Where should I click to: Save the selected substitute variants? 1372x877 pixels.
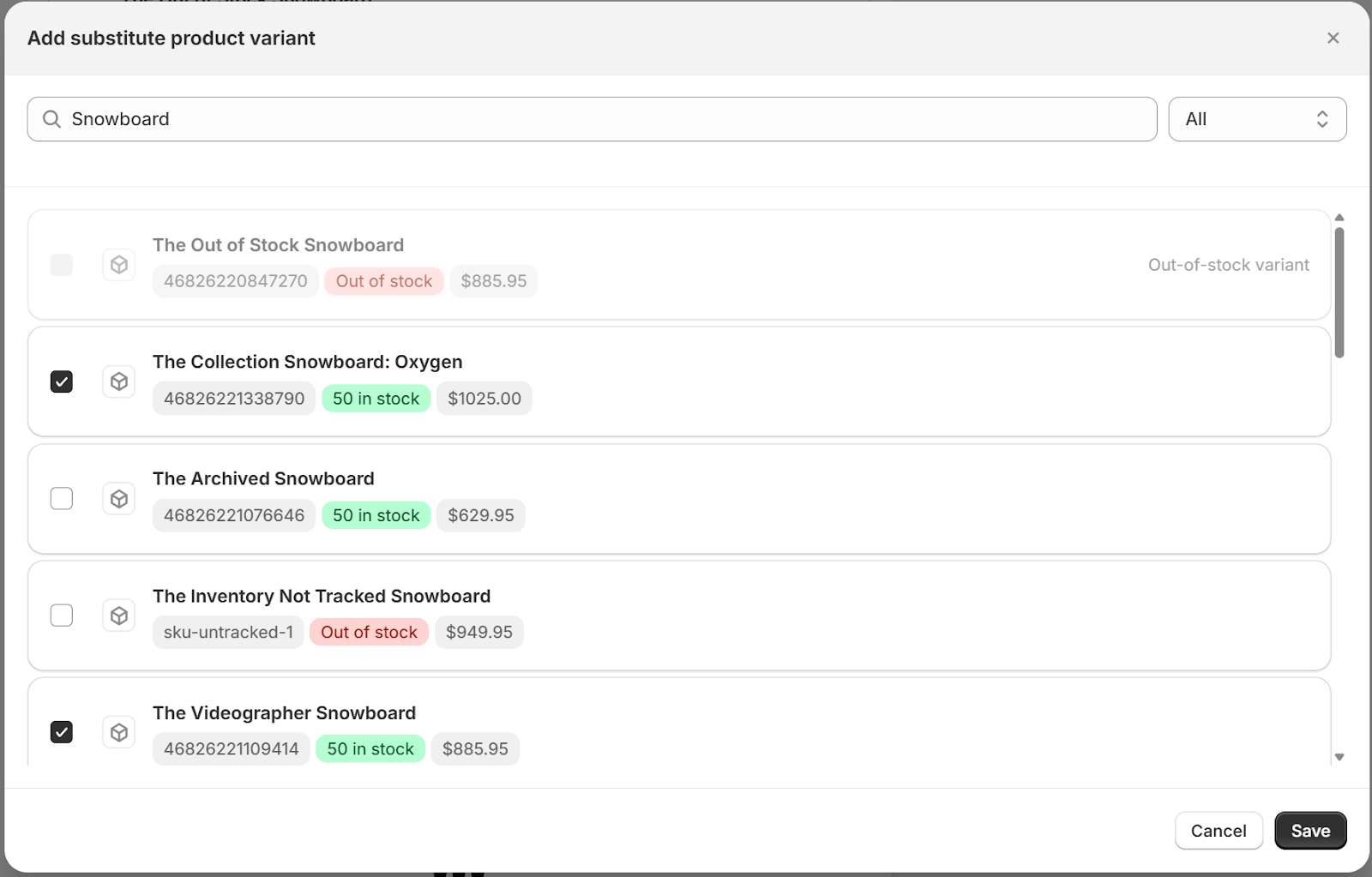point(1310,831)
